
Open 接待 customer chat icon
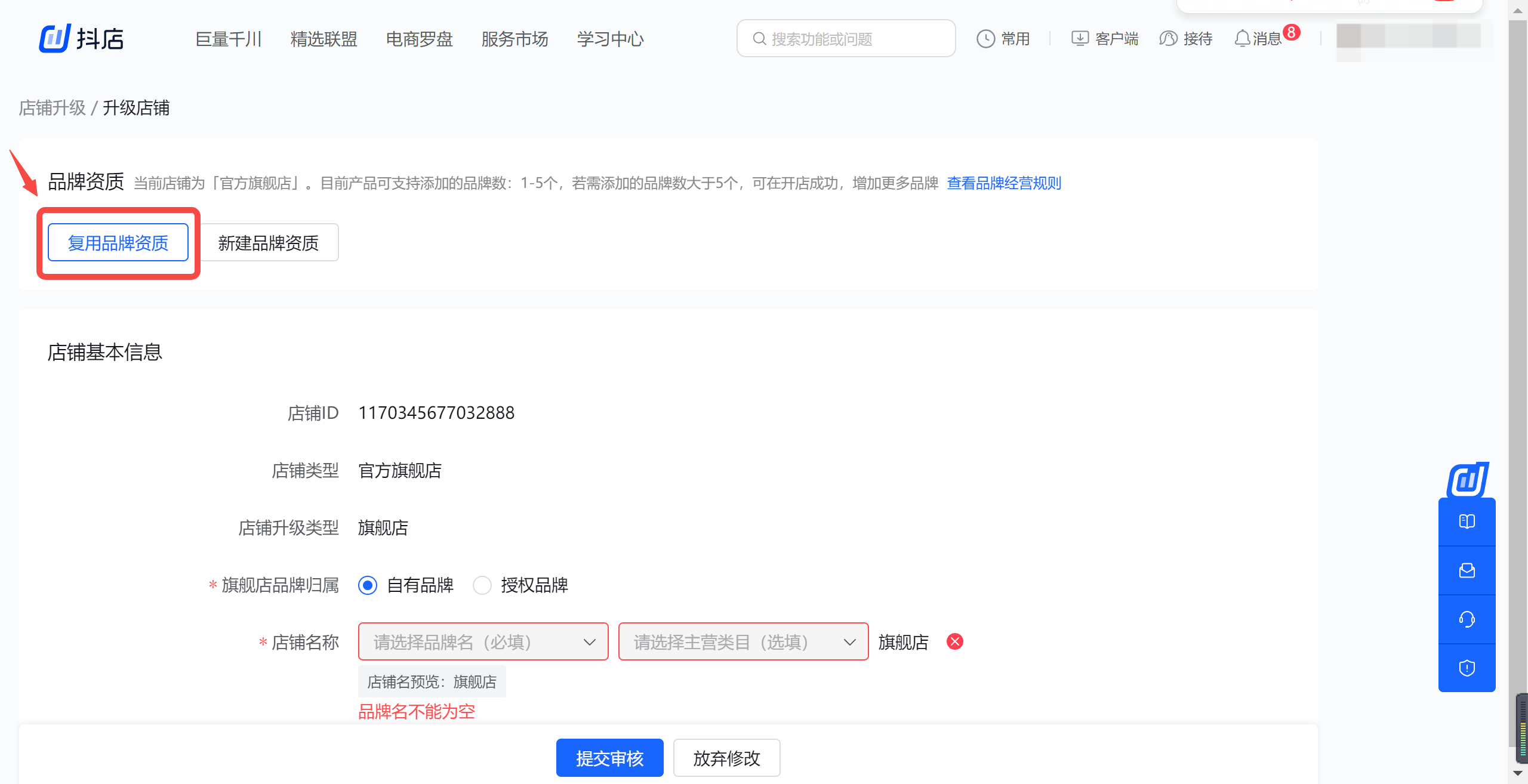1167,39
